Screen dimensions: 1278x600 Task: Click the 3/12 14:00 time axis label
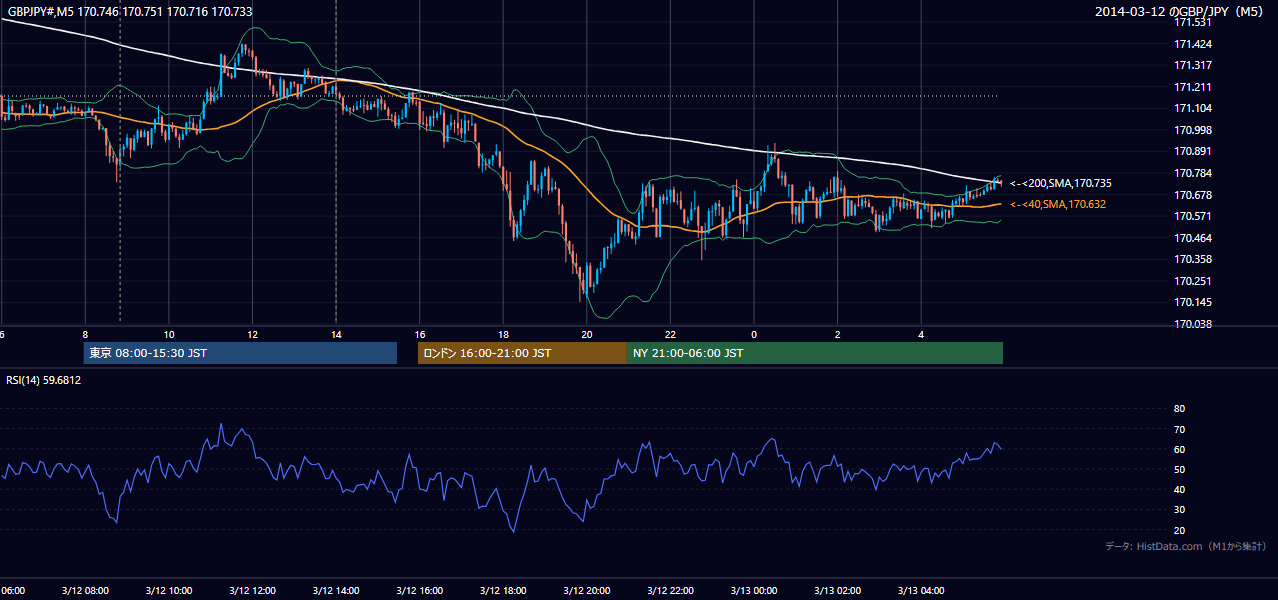(x=336, y=590)
